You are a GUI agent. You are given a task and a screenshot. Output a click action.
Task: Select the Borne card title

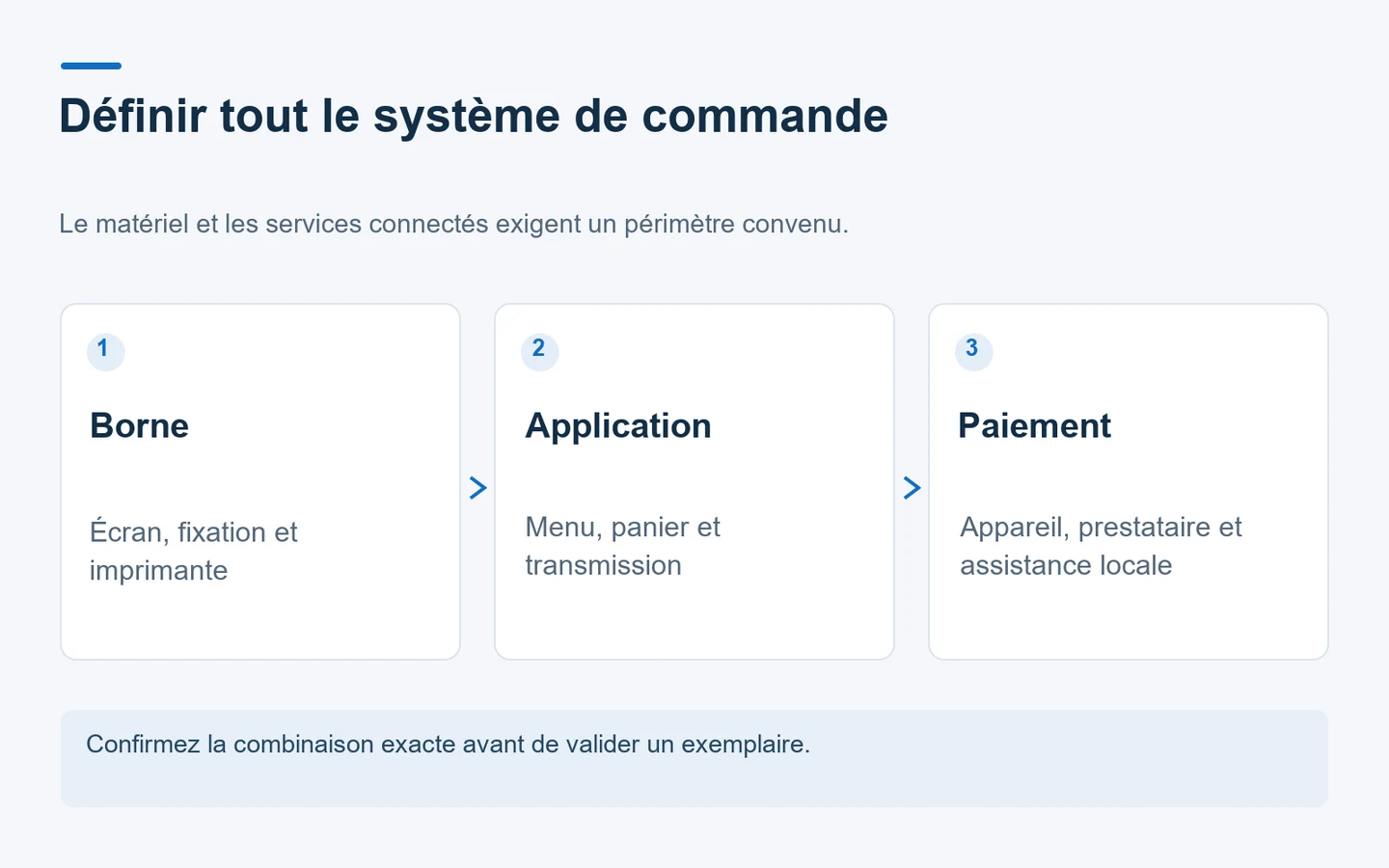140,425
